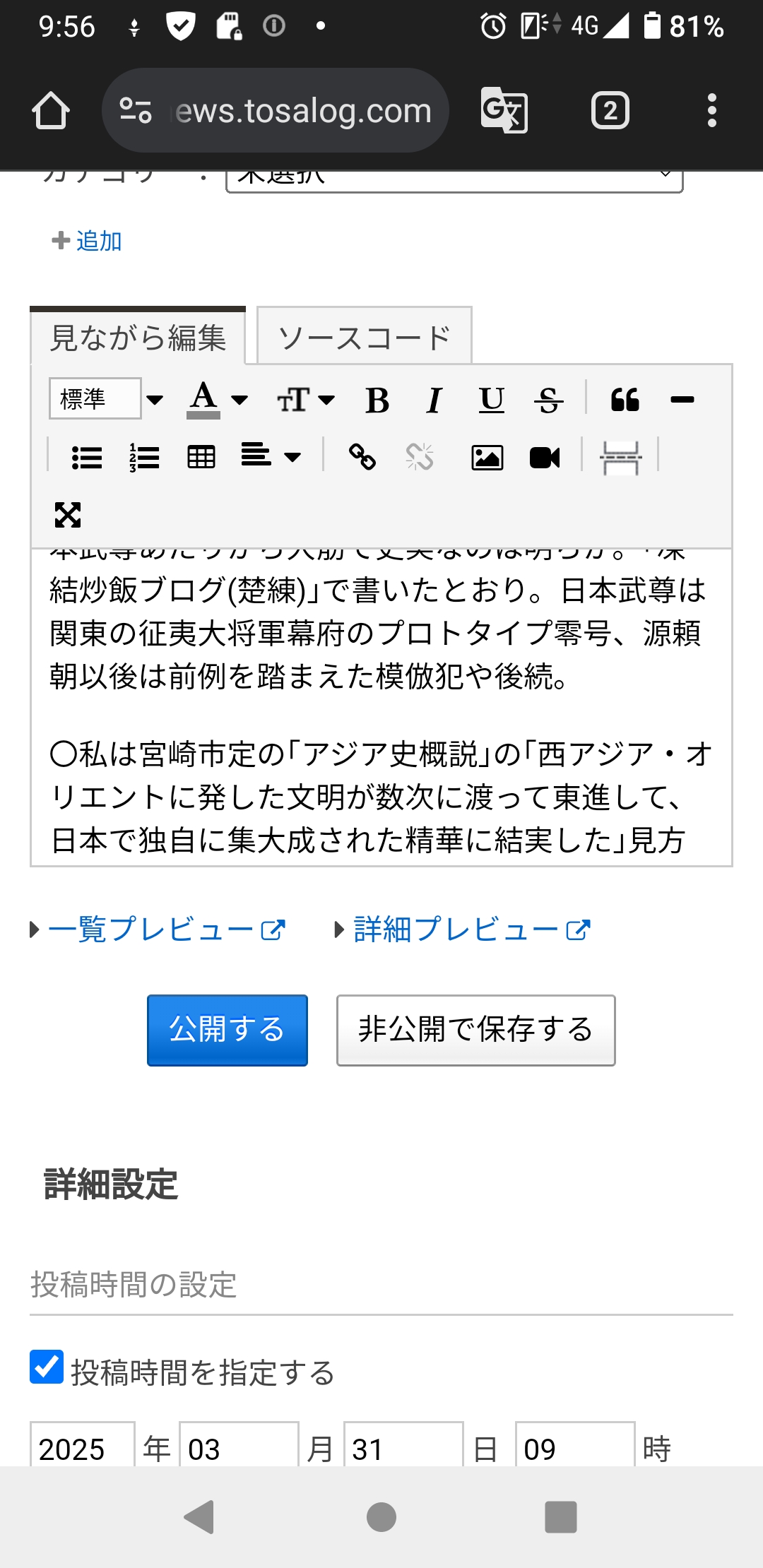Insert a video with camera icon
This screenshot has height=1568, width=763.
[545, 457]
